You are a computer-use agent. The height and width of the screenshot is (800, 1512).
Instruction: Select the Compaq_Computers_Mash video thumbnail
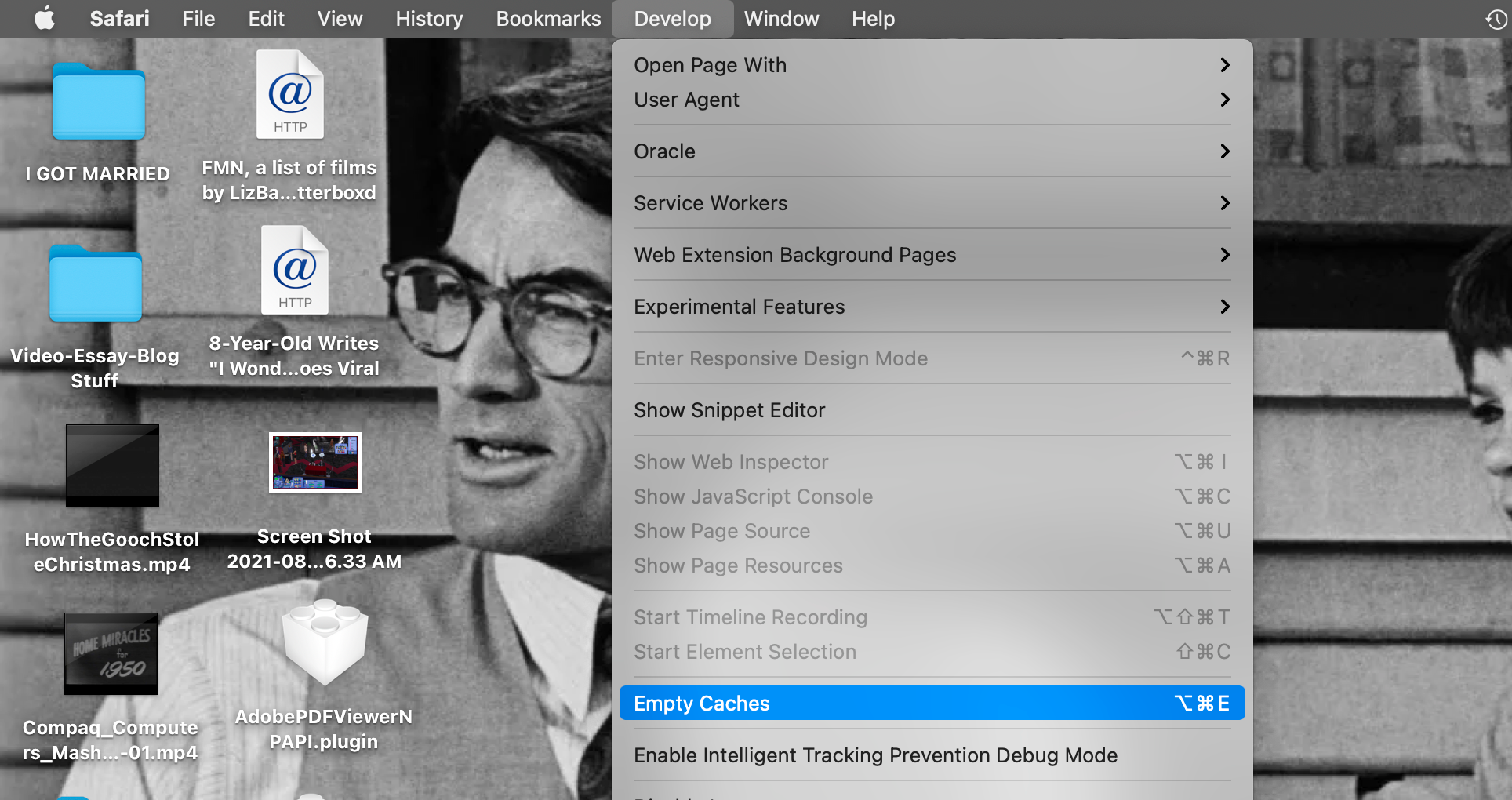point(111,653)
